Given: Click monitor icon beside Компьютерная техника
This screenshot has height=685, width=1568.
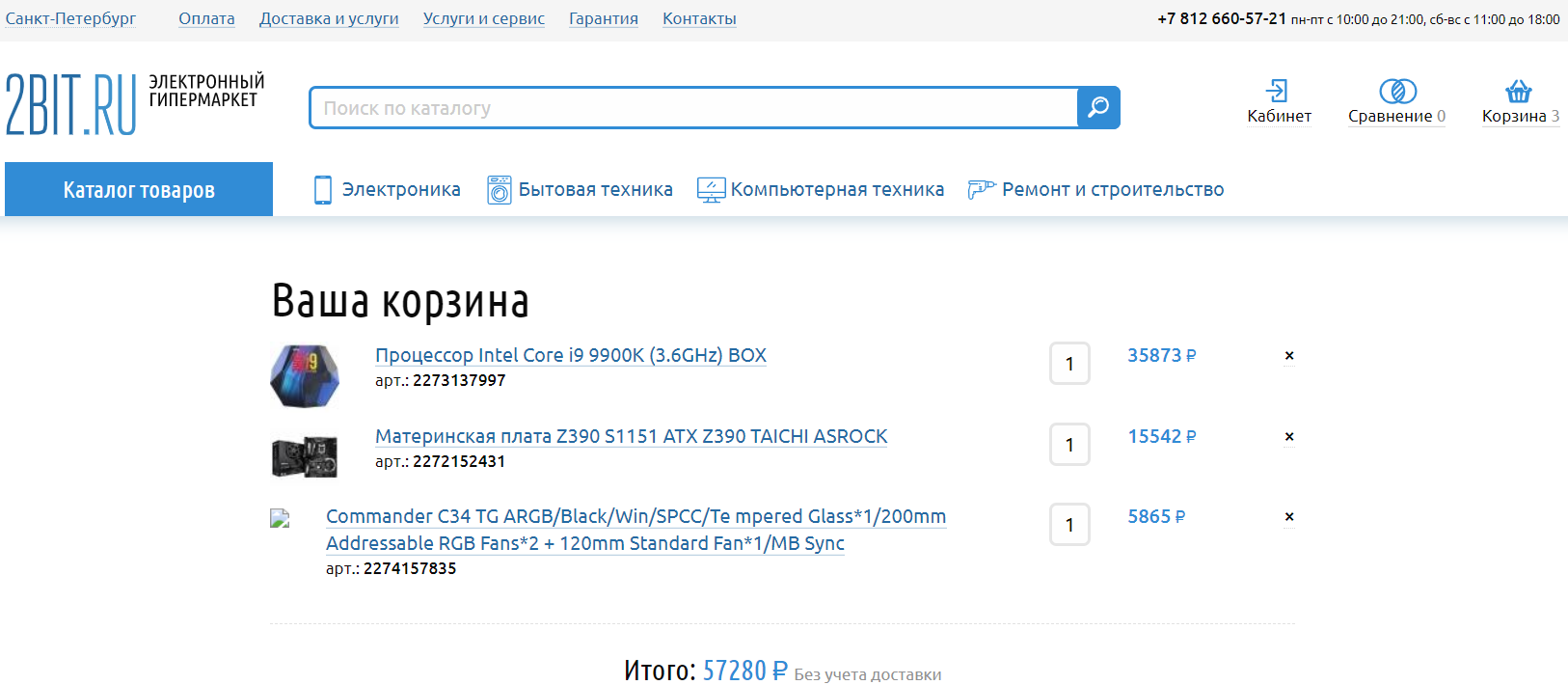Looking at the screenshot, I should [711, 189].
